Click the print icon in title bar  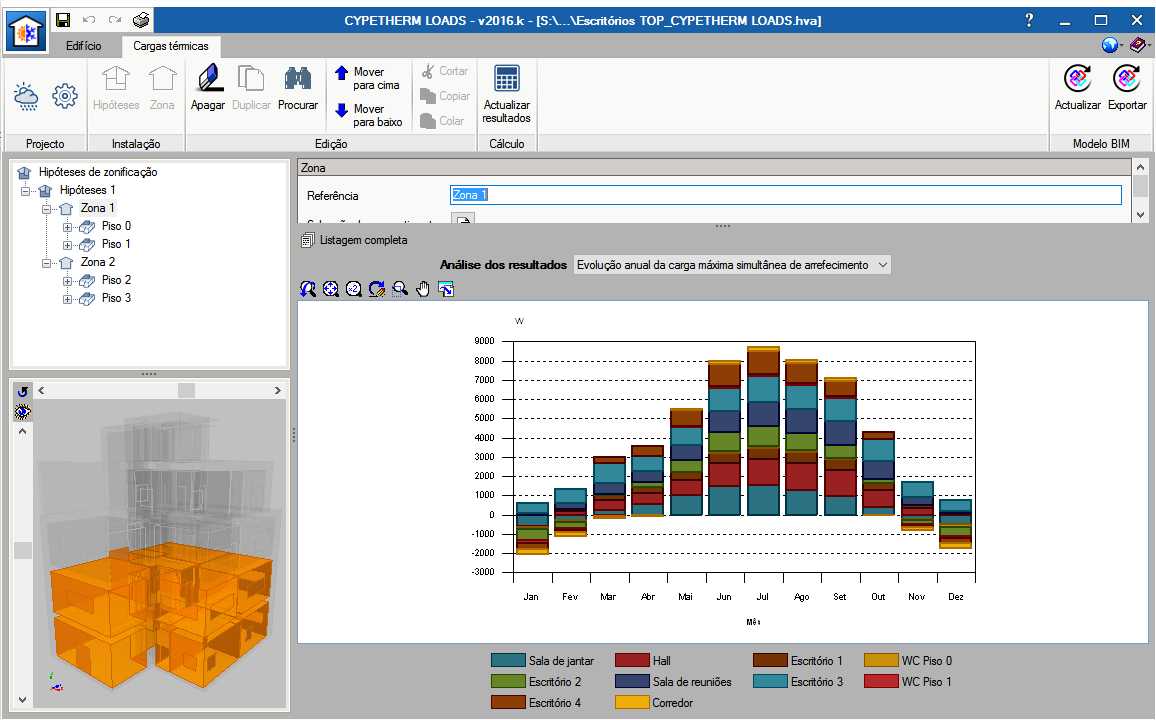coord(141,20)
